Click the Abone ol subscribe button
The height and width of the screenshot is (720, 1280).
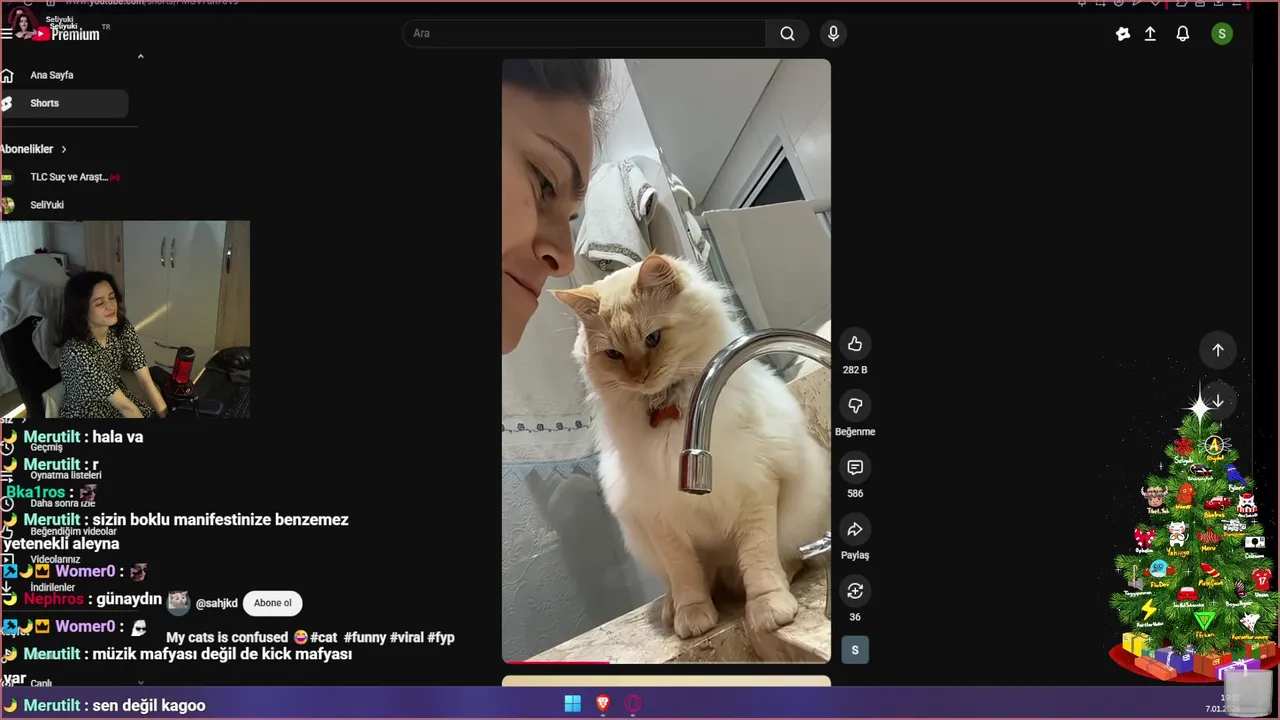pyautogui.click(x=273, y=603)
